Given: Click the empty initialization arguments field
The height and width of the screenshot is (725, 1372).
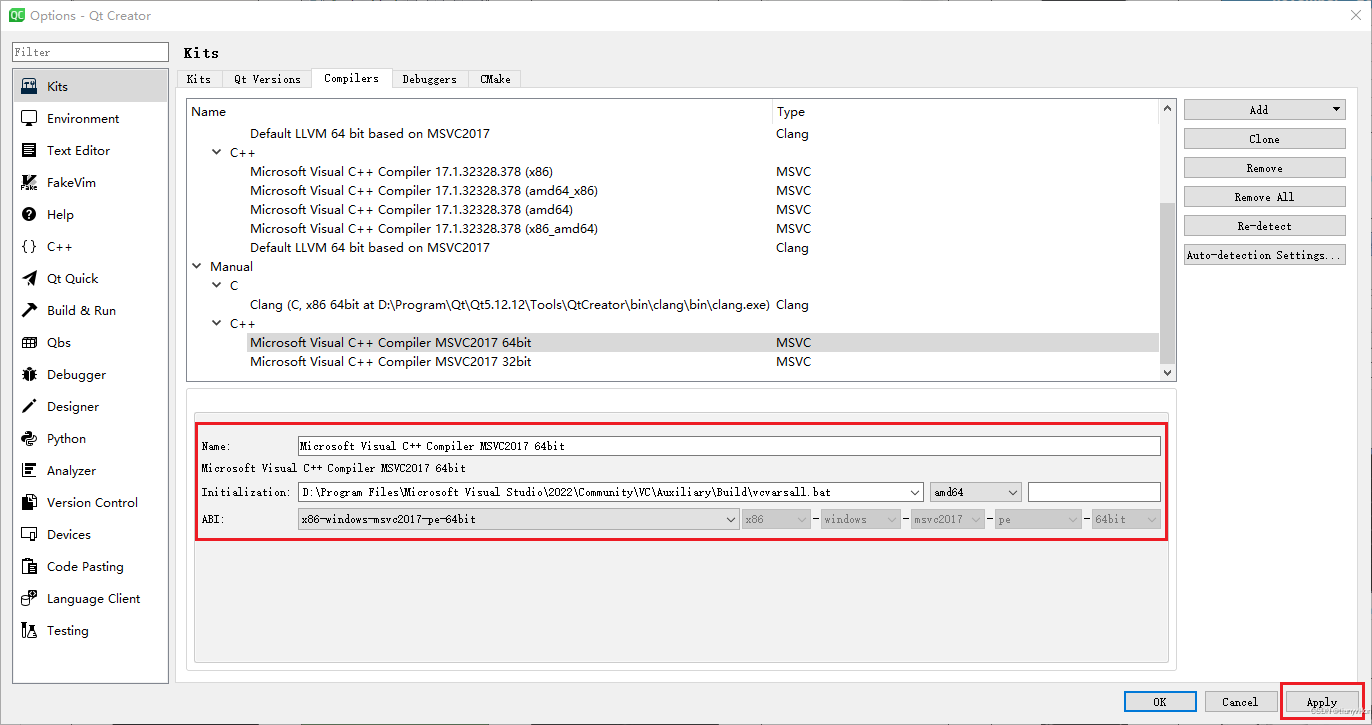Looking at the screenshot, I should [1094, 492].
